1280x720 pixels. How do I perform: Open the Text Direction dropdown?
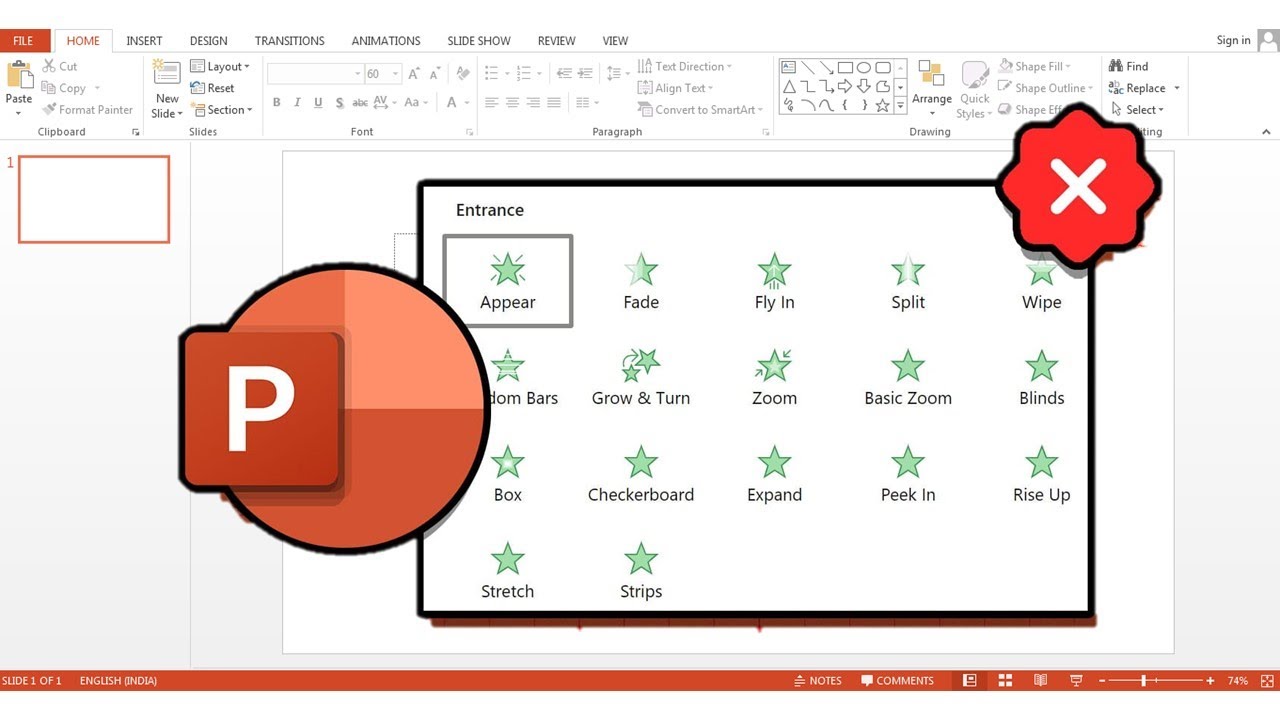click(685, 66)
